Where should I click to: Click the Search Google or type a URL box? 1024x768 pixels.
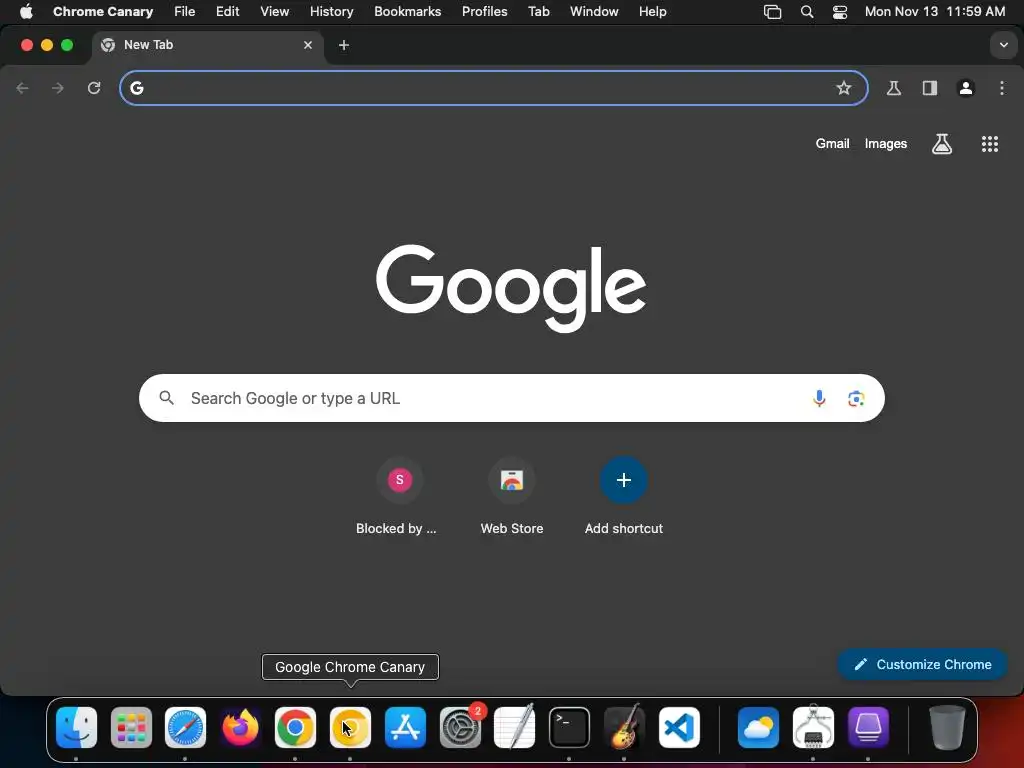coord(511,398)
